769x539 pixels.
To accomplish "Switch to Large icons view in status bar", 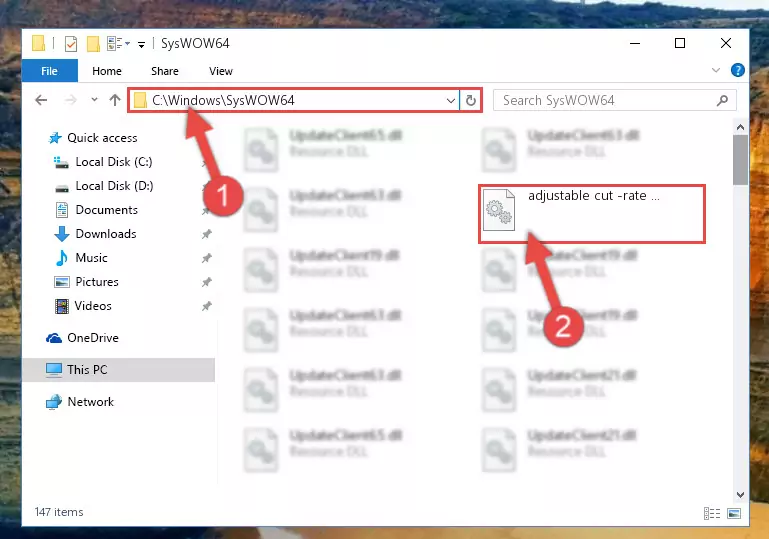I will (734, 513).
